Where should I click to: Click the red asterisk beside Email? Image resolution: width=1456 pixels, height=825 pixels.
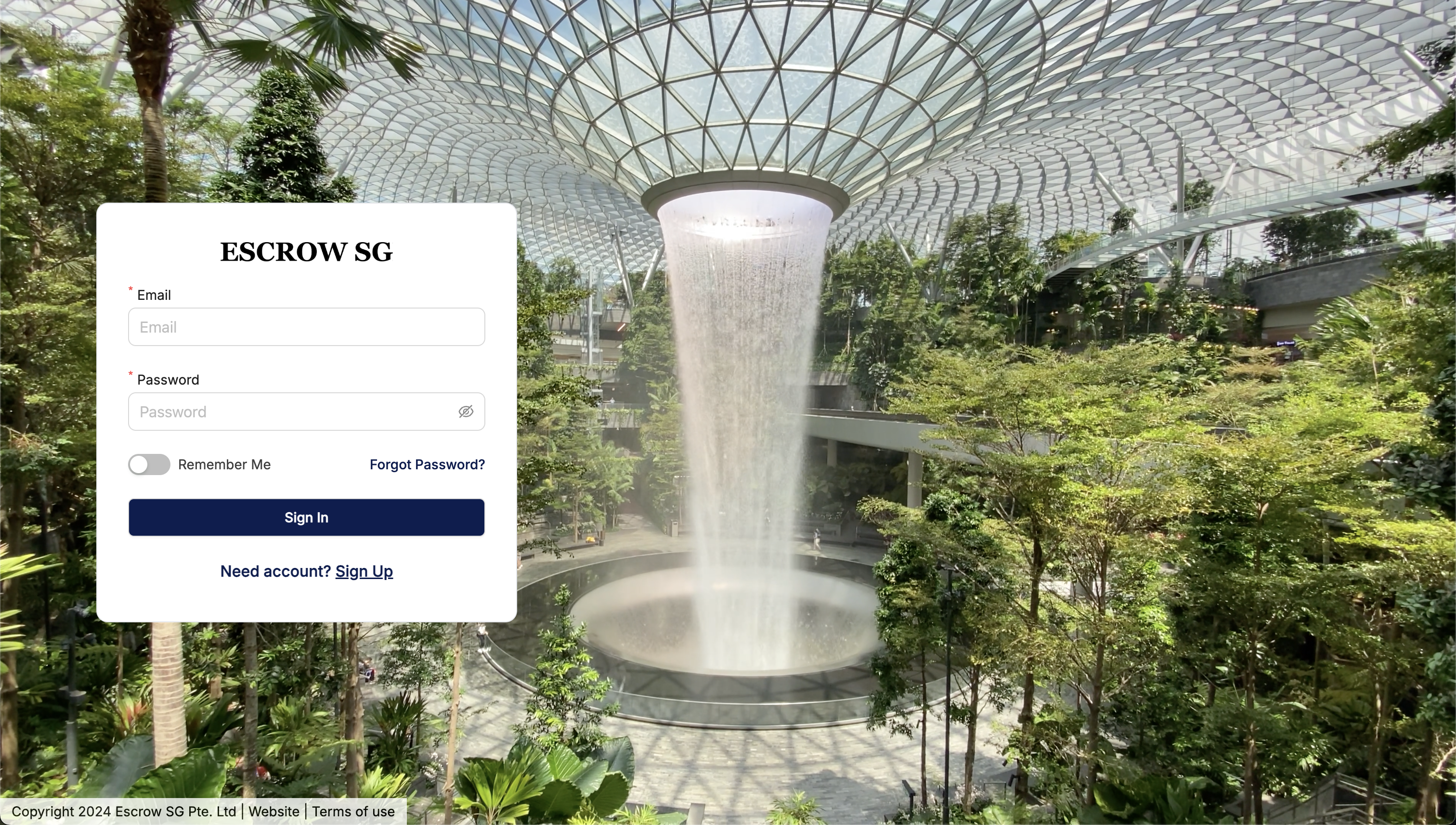coord(130,290)
